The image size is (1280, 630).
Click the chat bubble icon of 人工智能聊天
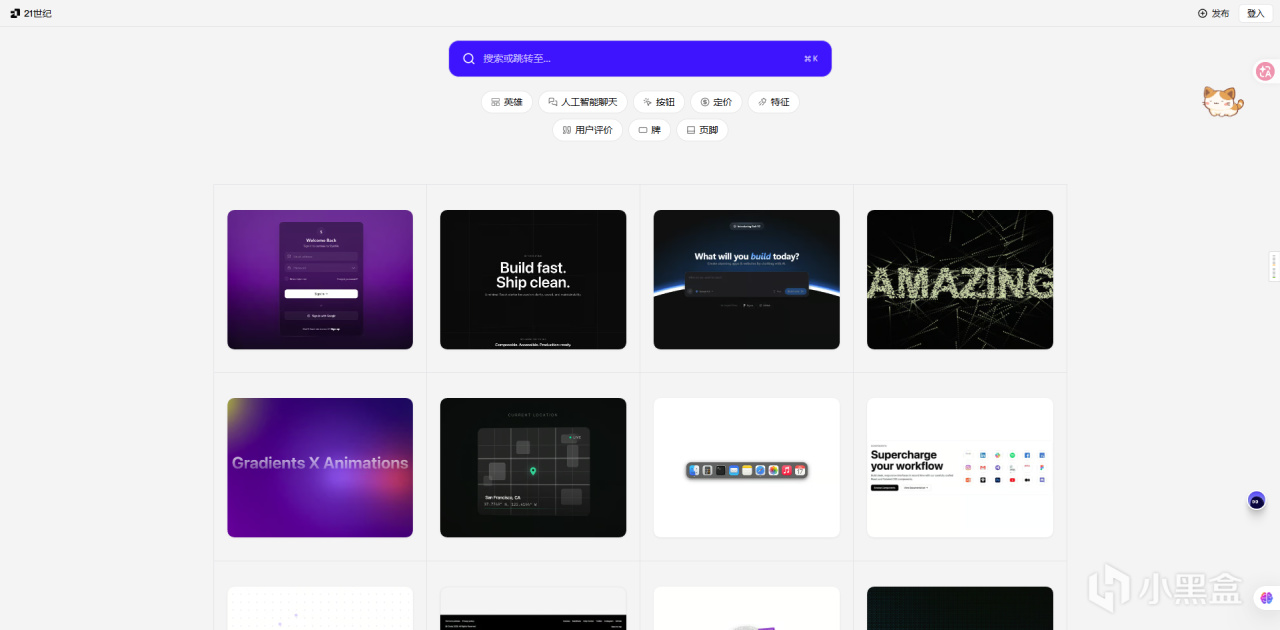pyautogui.click(x=553, y=102)
